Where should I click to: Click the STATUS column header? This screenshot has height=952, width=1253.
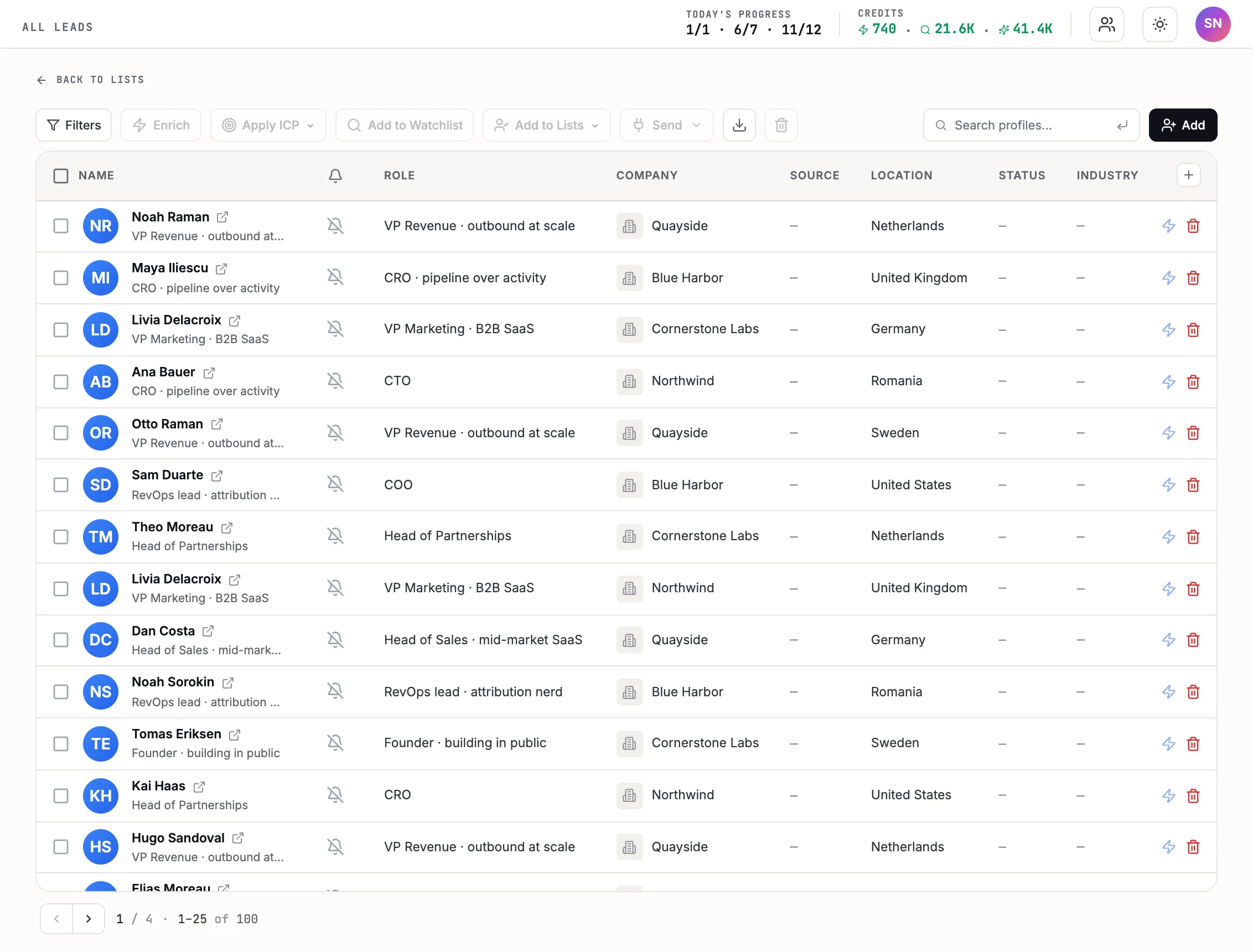click(x=1021, y=175)
